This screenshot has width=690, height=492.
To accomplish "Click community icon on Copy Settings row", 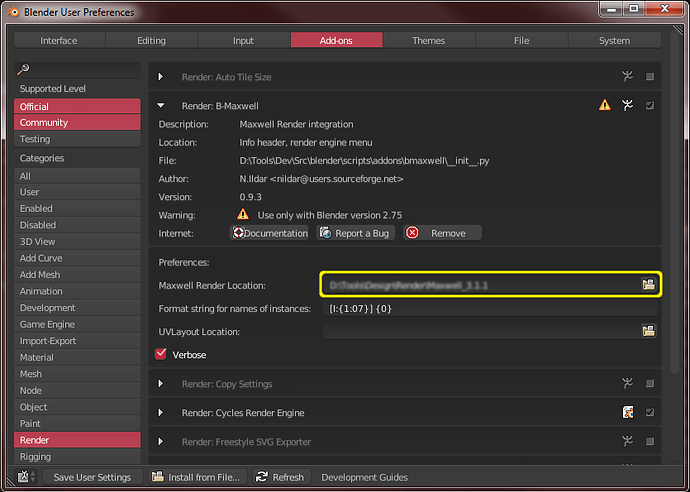I will coord(628,383).
